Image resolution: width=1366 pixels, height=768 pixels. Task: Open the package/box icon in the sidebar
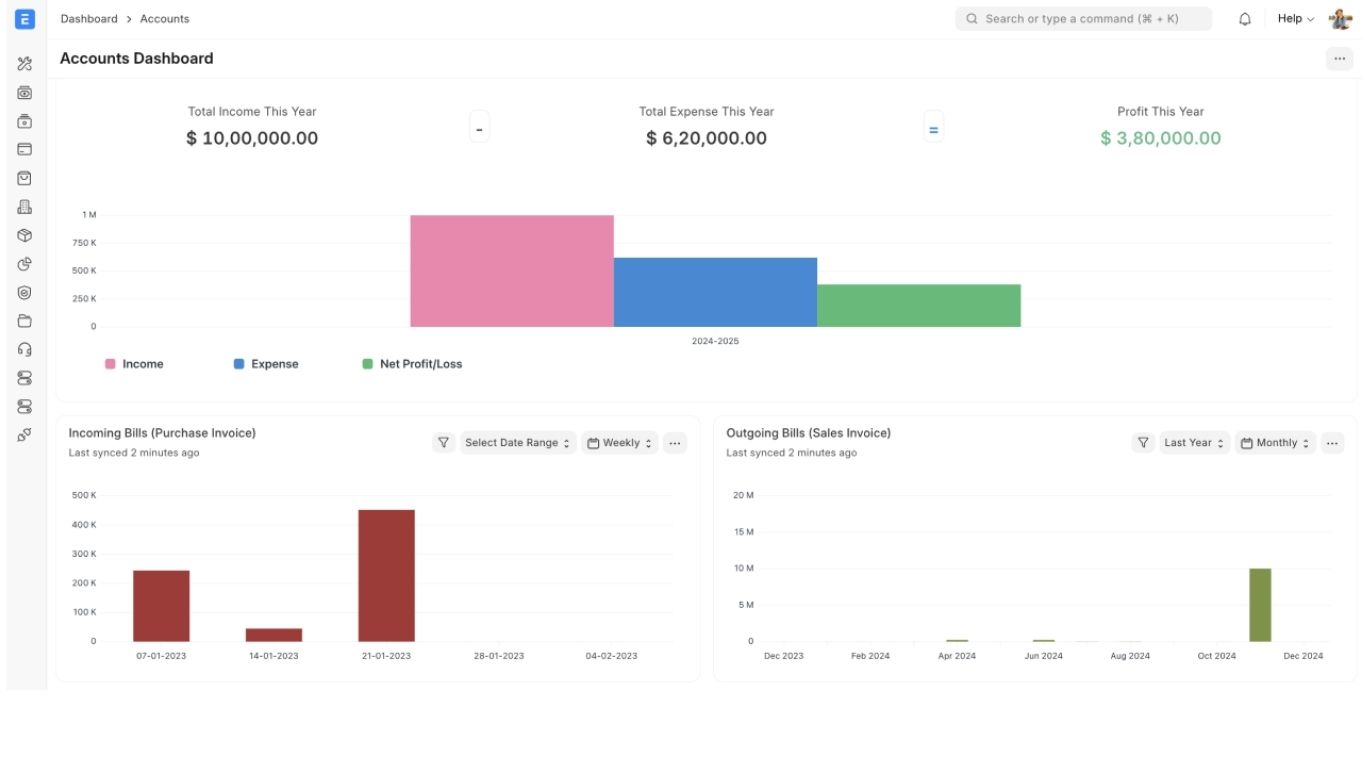click(24, 234)
